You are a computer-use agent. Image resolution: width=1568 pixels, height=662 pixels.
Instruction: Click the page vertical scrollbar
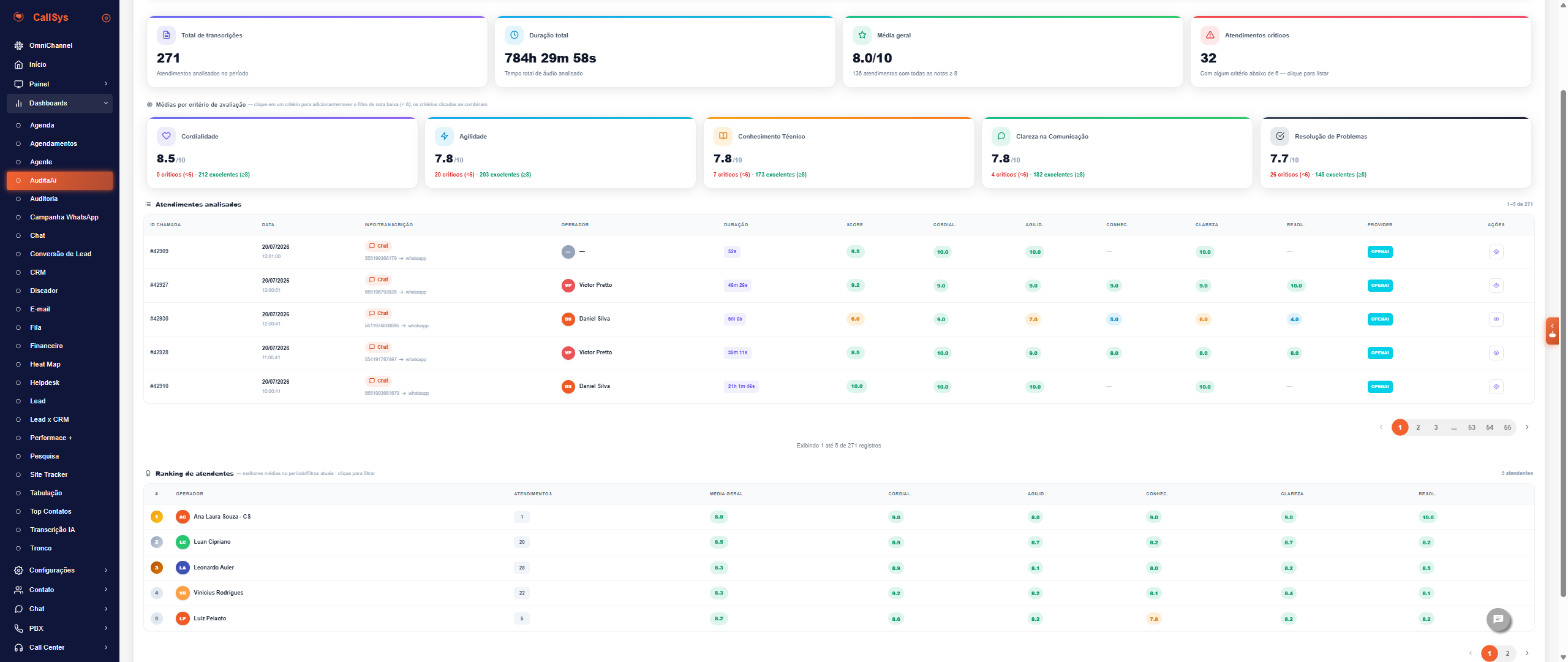click(x=1562, y=343)
